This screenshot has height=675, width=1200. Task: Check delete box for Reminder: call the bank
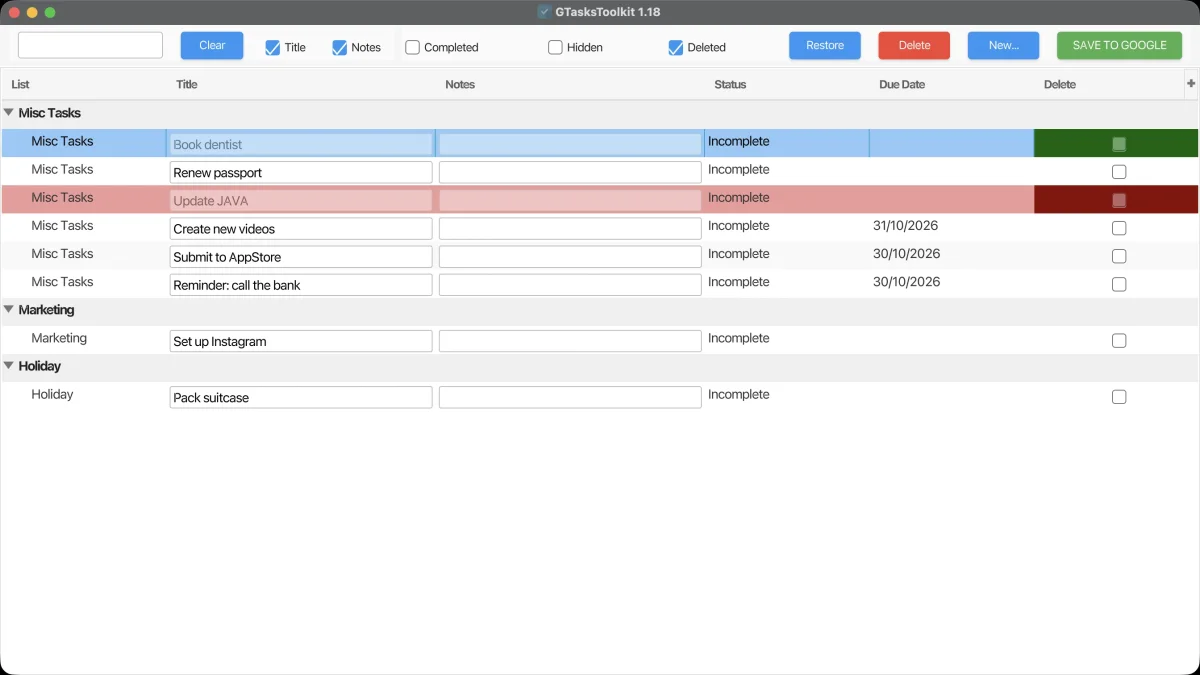point(1119,284)
